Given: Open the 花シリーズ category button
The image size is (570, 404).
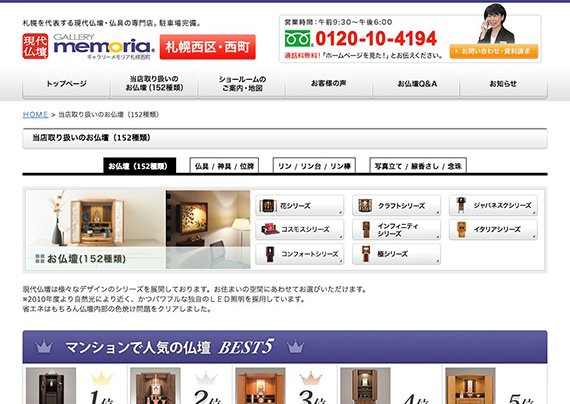Looking at the screenshot, I should tap(300, 205).
